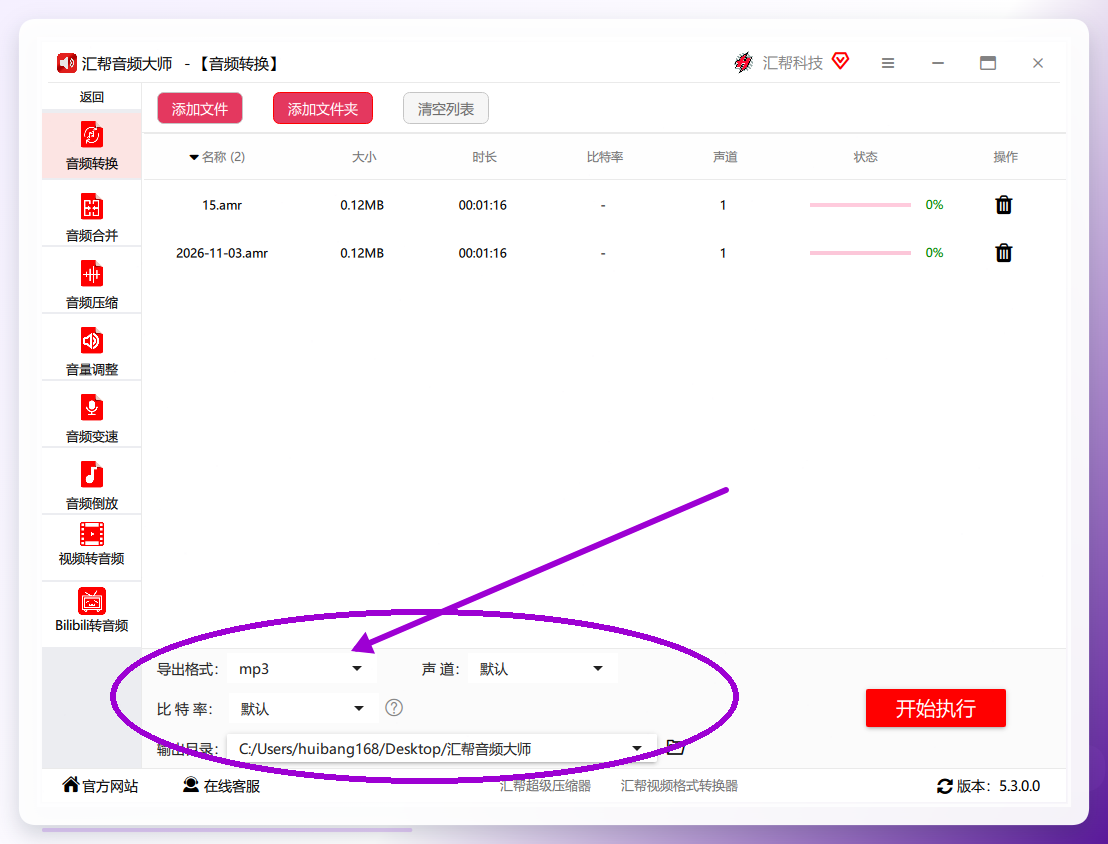Click the 清空列表 button
This screenshot has width=1108, height=844.
tap(446, 108)
